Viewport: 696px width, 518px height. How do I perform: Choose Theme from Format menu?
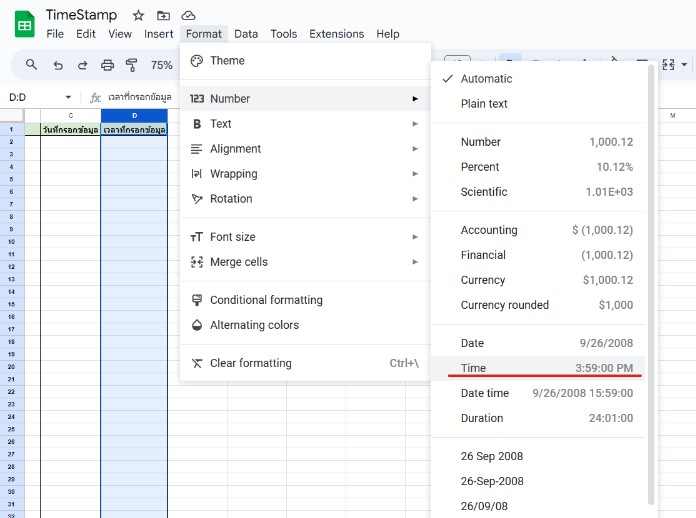(x=305, y=61)
